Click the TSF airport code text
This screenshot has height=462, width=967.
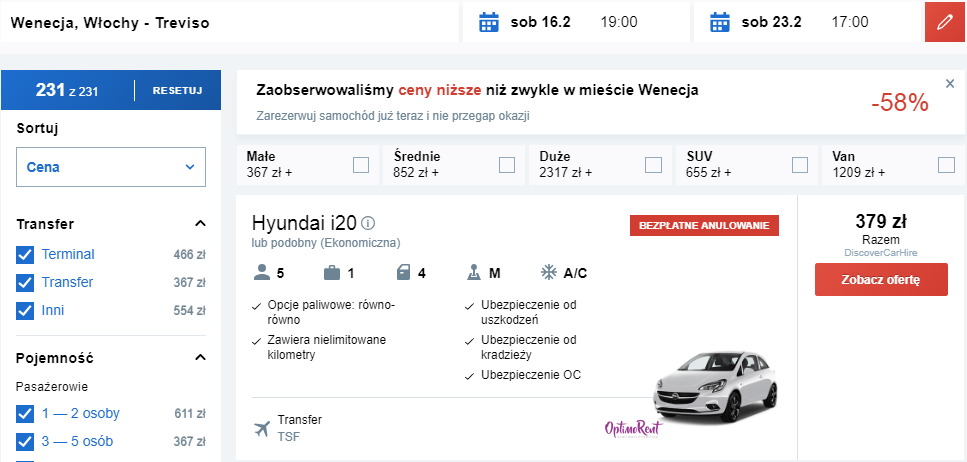point(288,437)
